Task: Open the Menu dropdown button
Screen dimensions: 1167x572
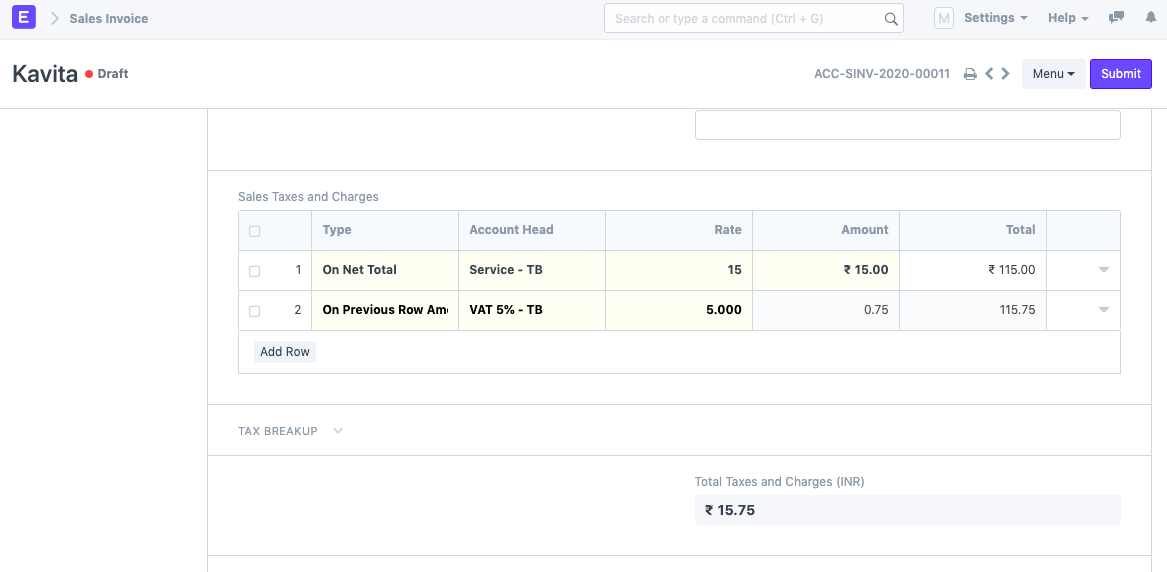Action: pos(1053,74)
